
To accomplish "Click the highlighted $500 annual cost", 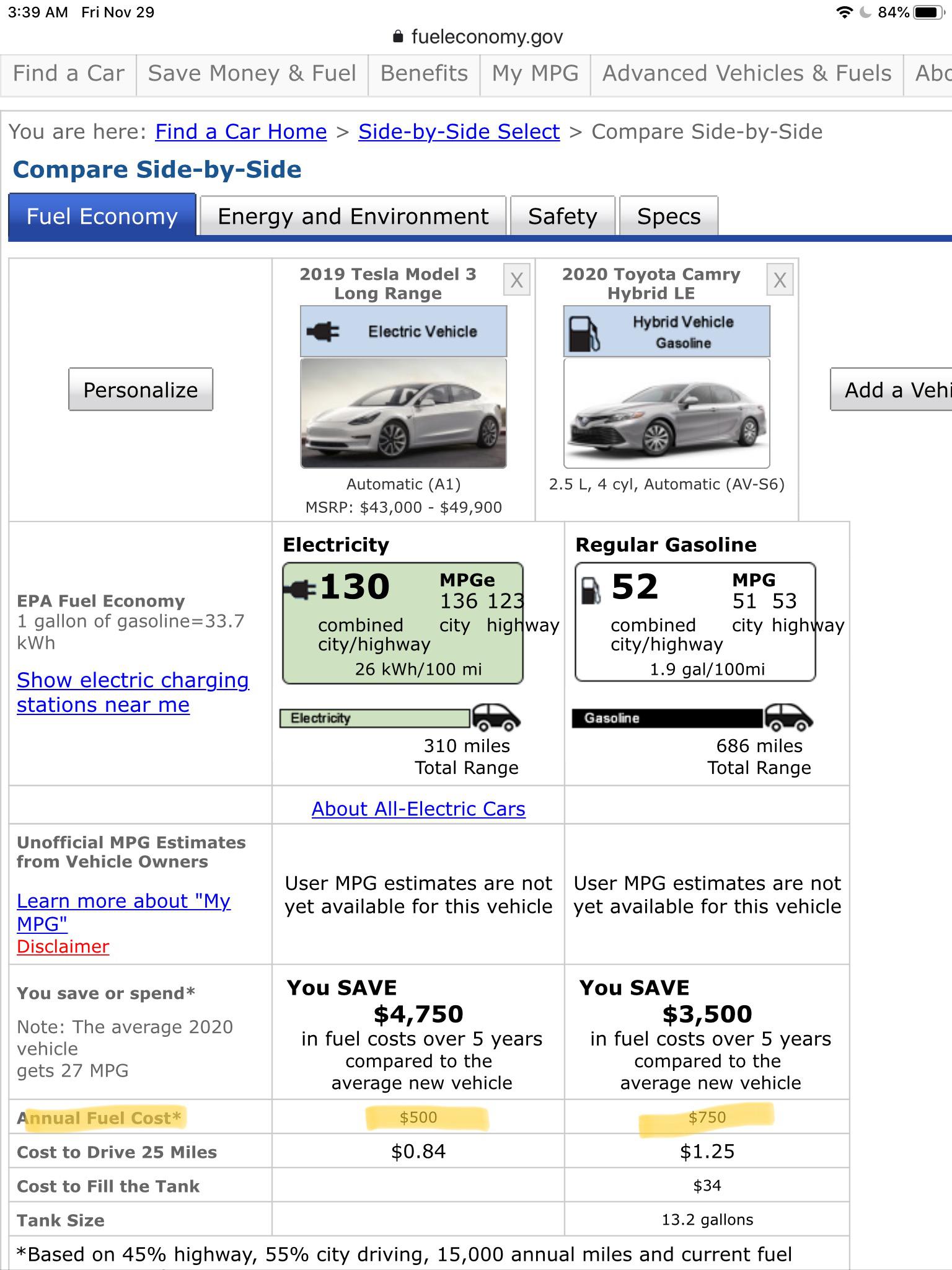I will (418, 1117).
